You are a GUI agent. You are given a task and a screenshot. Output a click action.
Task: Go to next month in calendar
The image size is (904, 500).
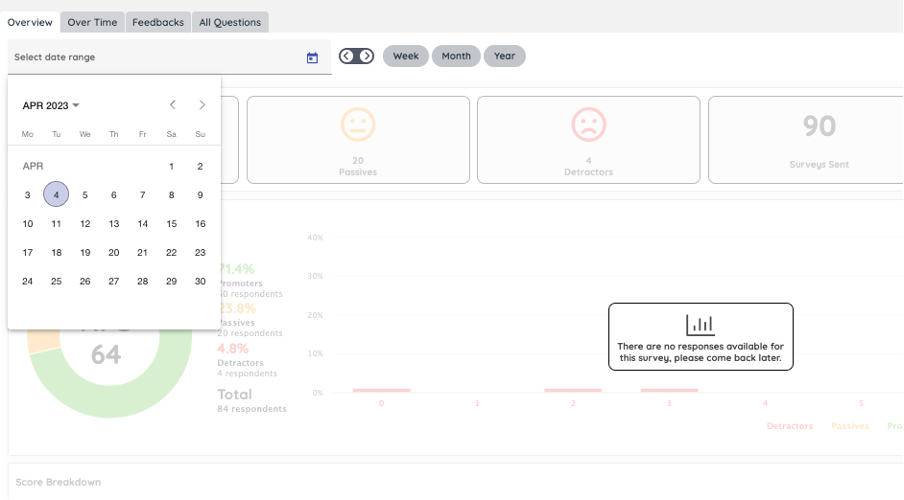(202, 105)
